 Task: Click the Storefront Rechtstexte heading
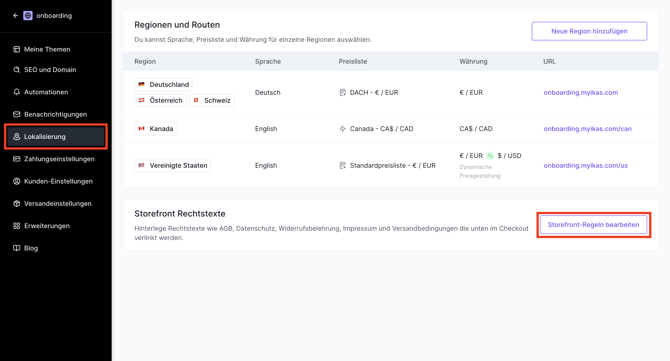coord(180,214)
